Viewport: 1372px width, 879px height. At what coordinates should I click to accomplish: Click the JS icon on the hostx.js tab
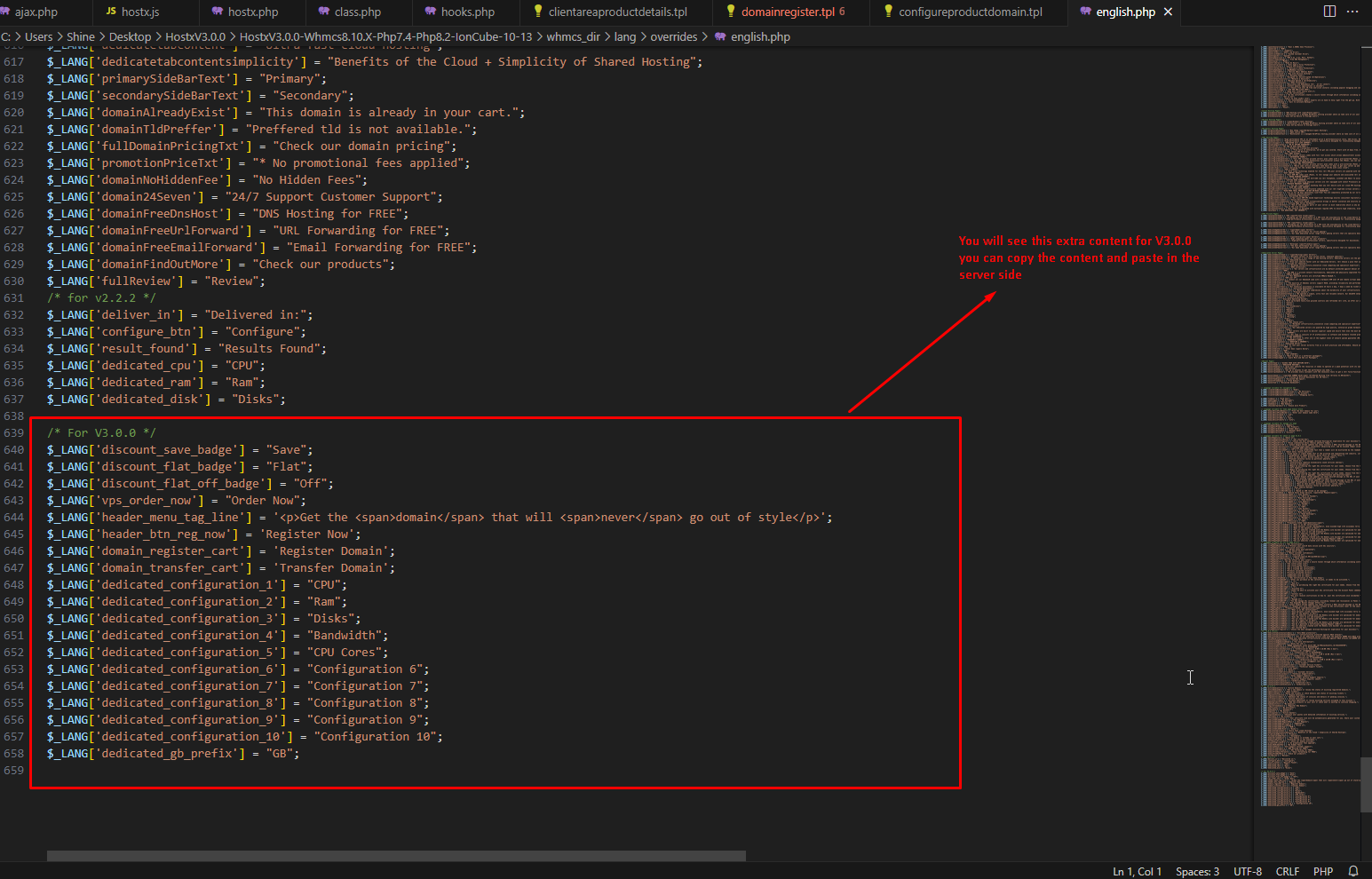point(111,12)
